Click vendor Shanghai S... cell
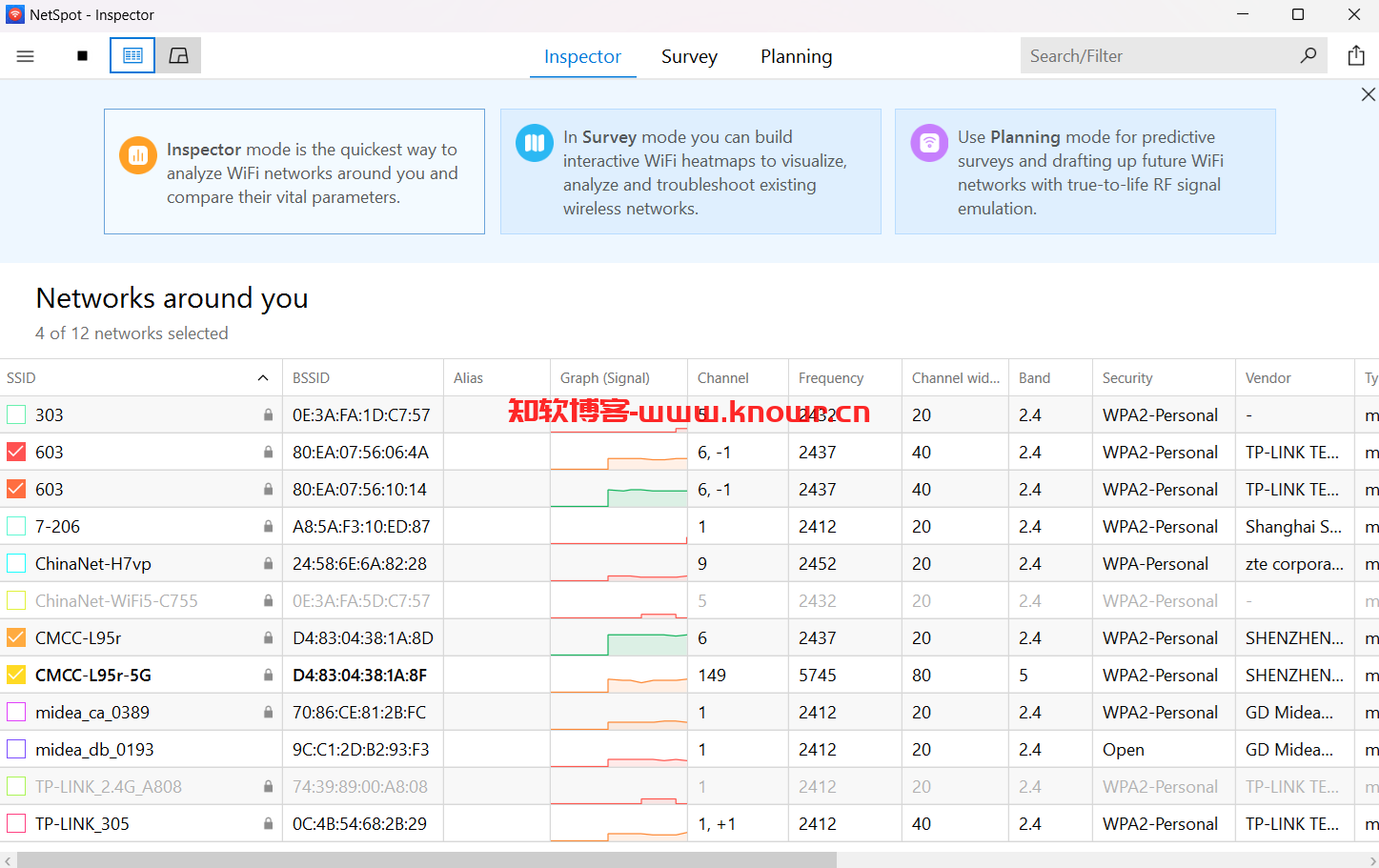Viewport: 1379px width, 868px height. 1293,526
